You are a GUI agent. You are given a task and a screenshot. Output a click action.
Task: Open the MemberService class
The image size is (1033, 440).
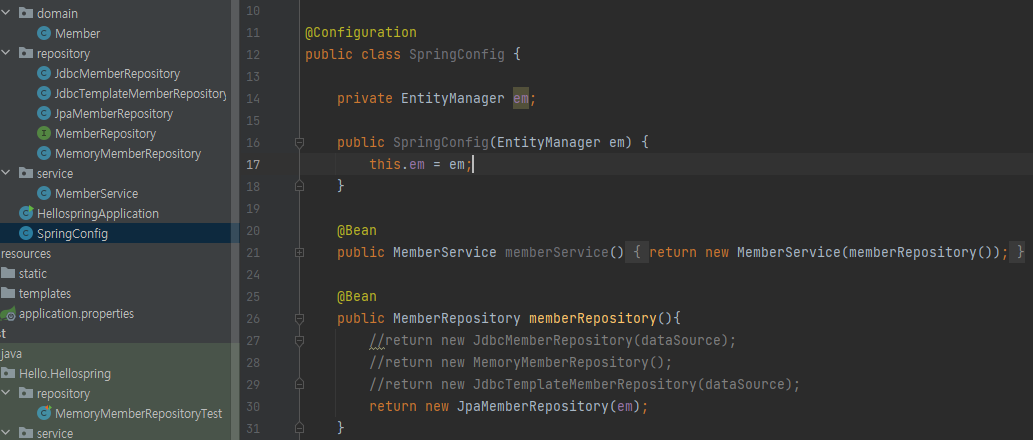pyautogui.click(x=96, y=194)
